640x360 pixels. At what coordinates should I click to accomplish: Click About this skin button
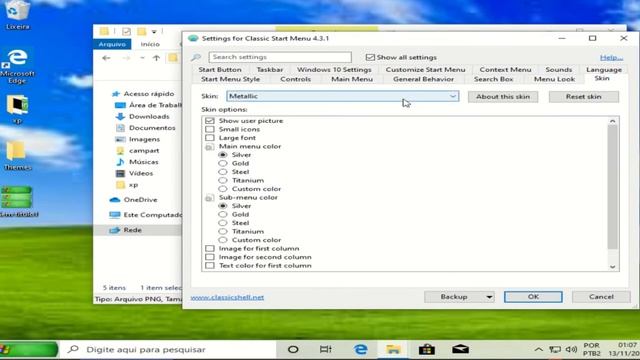click(503, 97)
